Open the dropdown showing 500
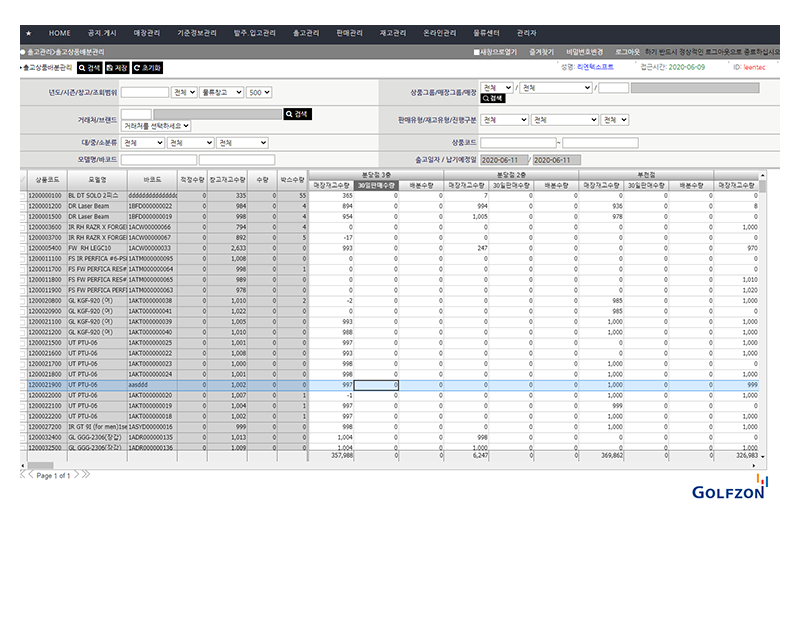The image size is (800, 640). [259, 92]
